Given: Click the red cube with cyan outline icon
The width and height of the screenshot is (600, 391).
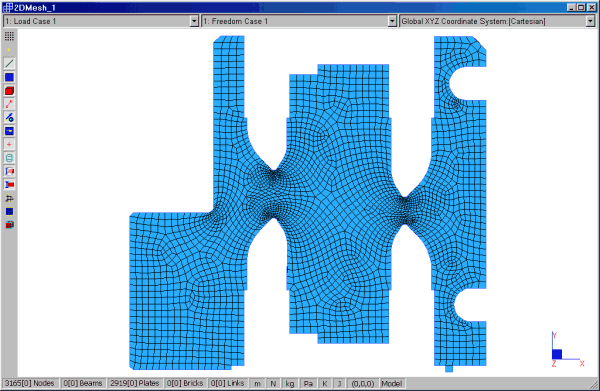Looking at the screenshot, I should 9,225.
